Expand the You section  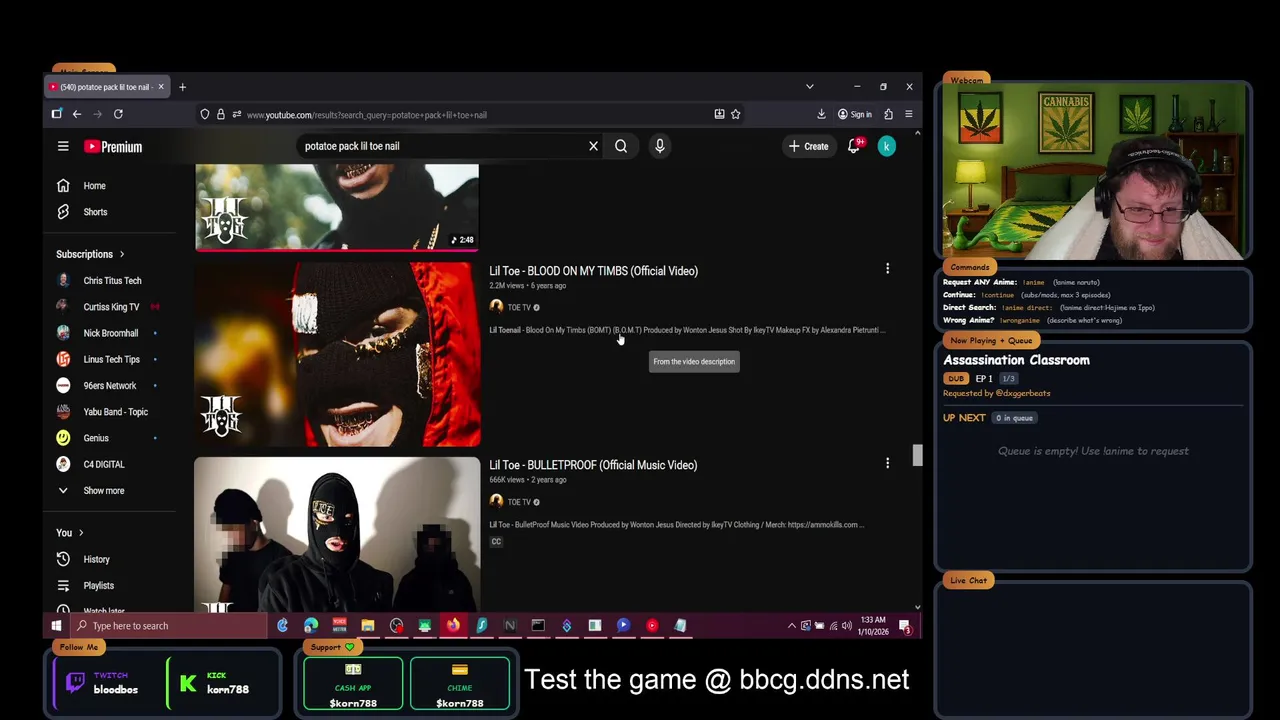tap(69, 532)
